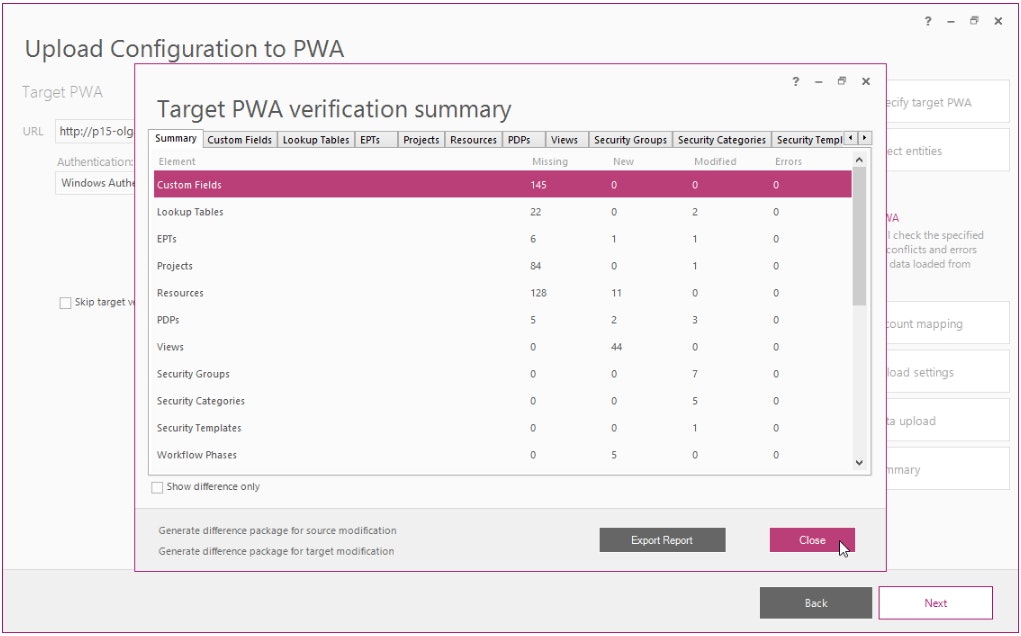Click the vertical scrollbar thumb in summary
Screen dimensions: 1021x636
click(x=859, y=236)
